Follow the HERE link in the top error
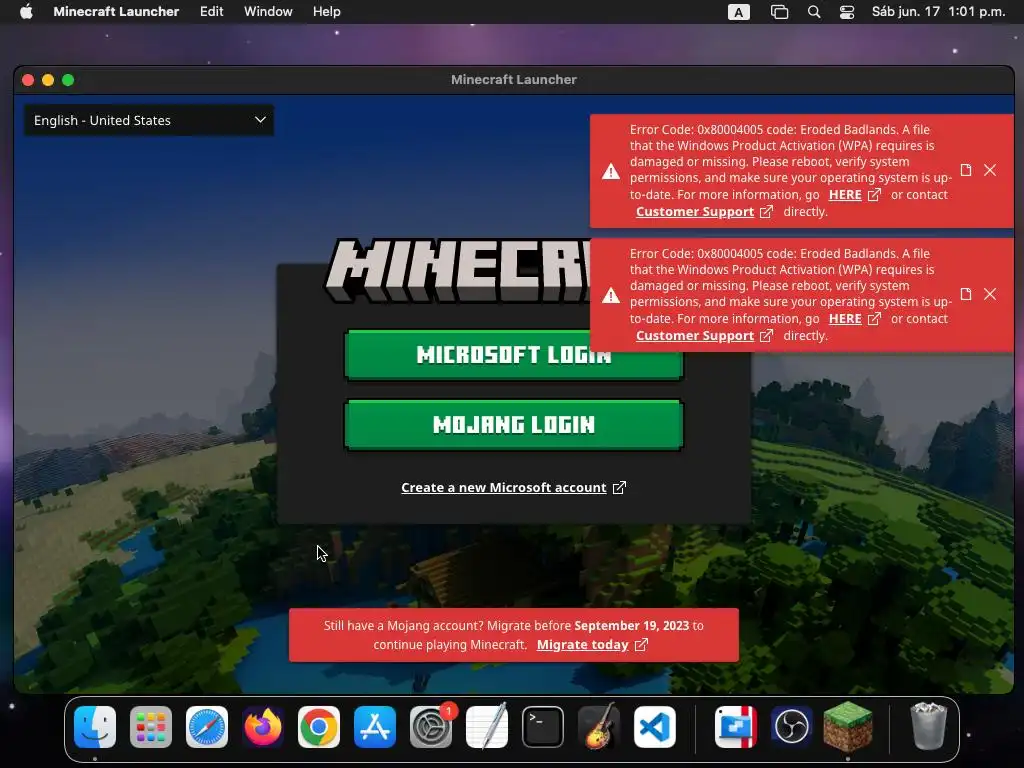The image size is (1024, 768). click(x=845, y=195)
